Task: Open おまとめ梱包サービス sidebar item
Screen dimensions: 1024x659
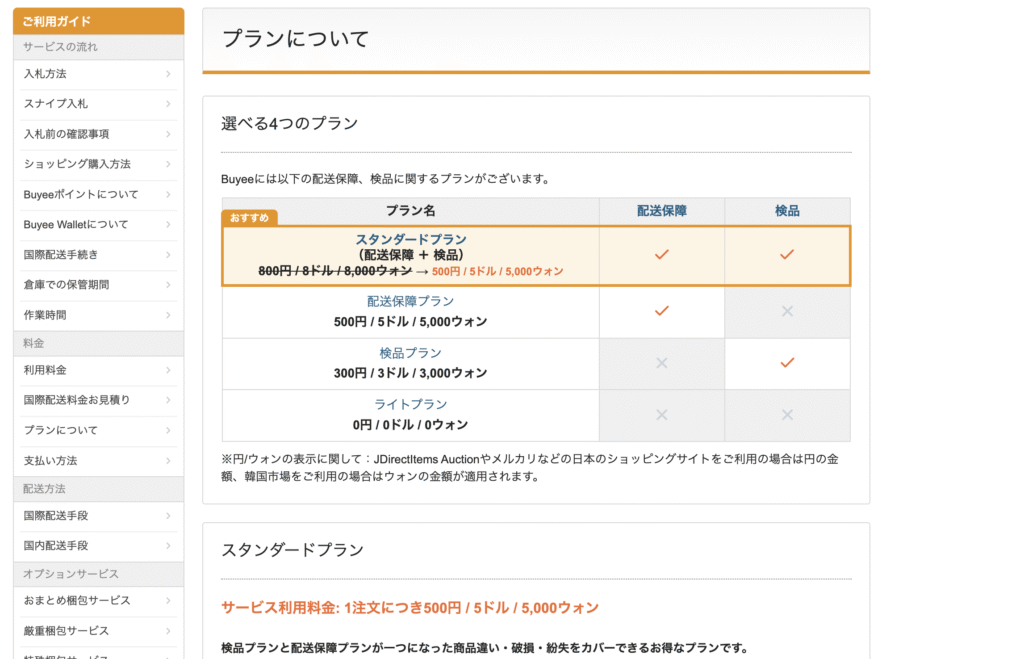Action: [77, 601]
